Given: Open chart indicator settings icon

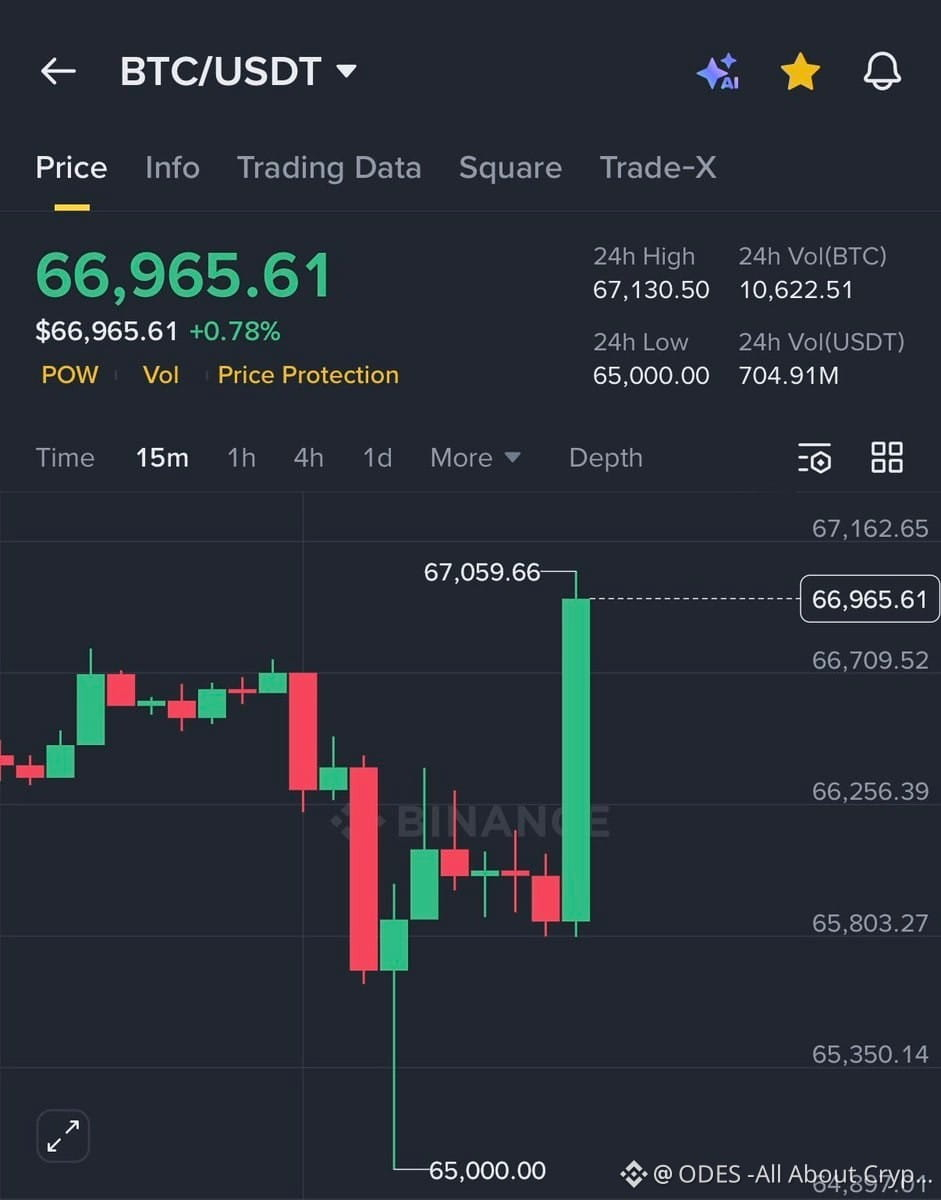Looking at the screenshot, I should point(815,458).
